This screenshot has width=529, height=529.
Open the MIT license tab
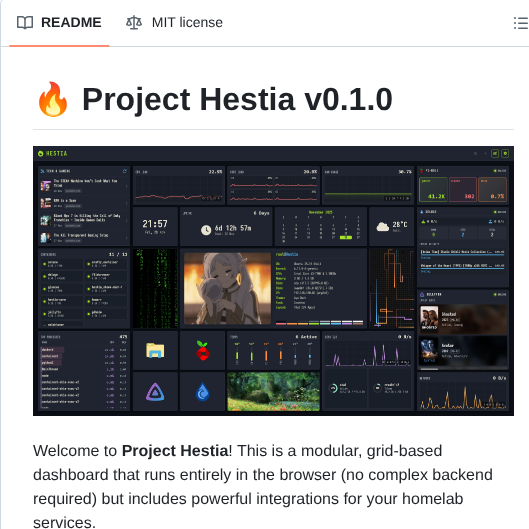click(174, 23)
